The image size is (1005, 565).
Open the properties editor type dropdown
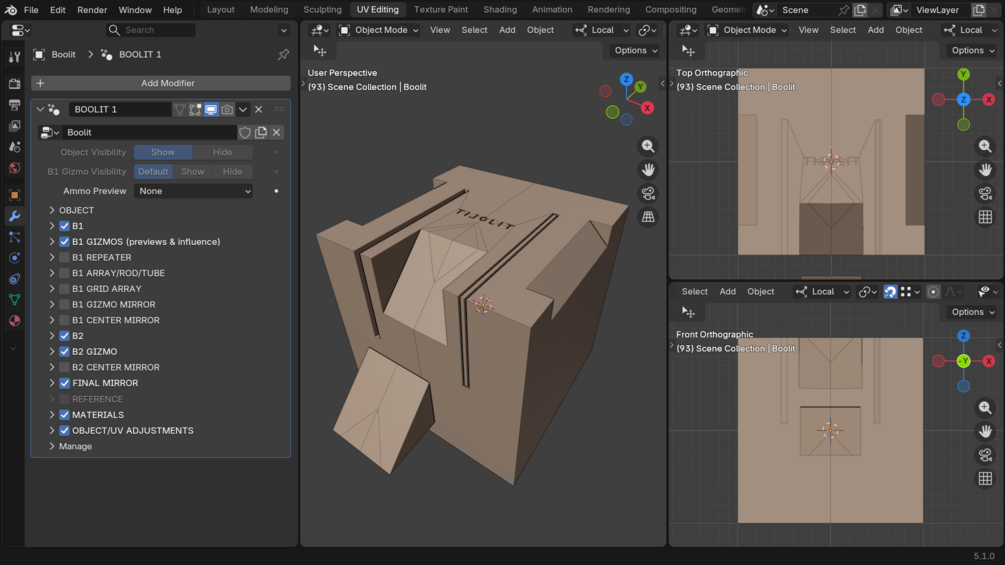[x=21, y=30]
